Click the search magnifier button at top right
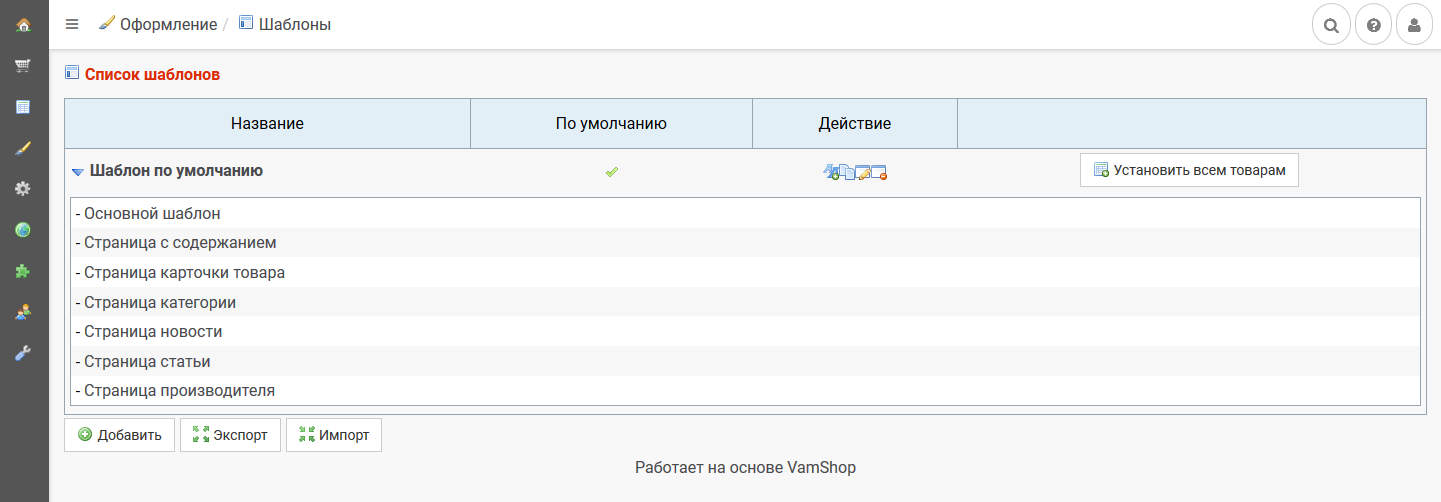This screenshot has width=1441, height=502. point(1331,25)
